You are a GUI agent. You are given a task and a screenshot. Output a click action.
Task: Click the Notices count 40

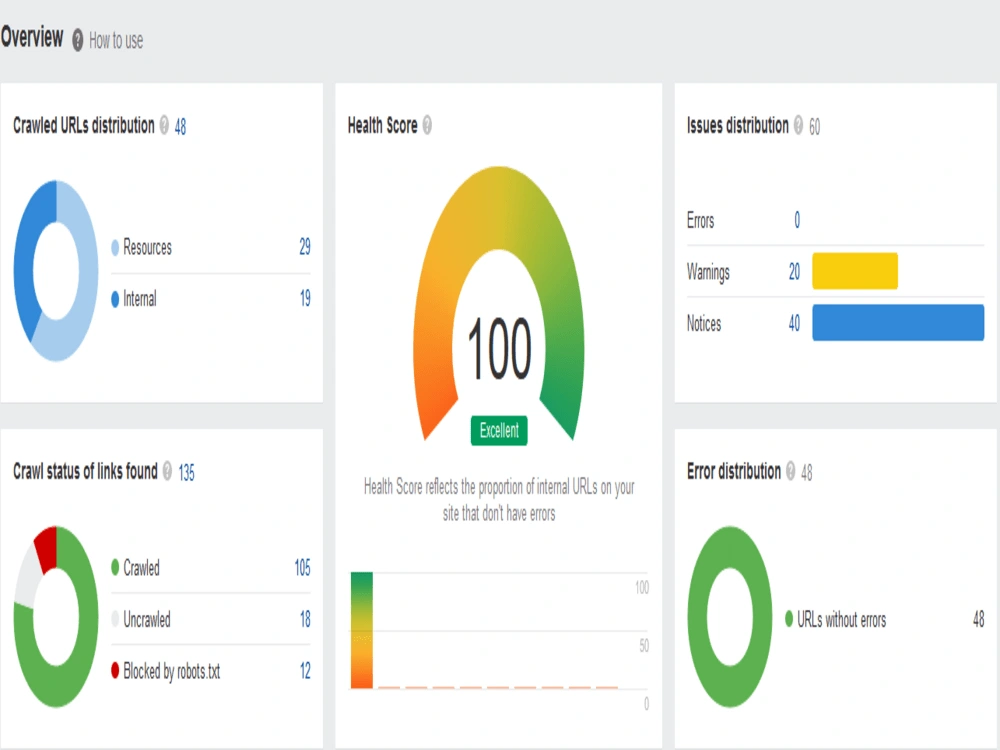(794, 323)
